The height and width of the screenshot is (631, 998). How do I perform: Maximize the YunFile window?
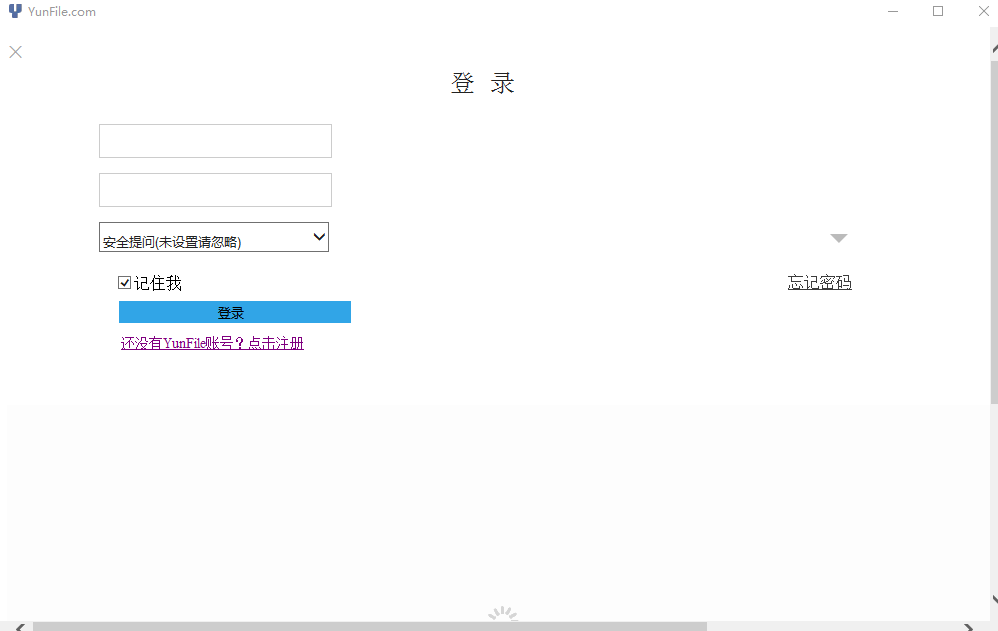pos(938,11)
